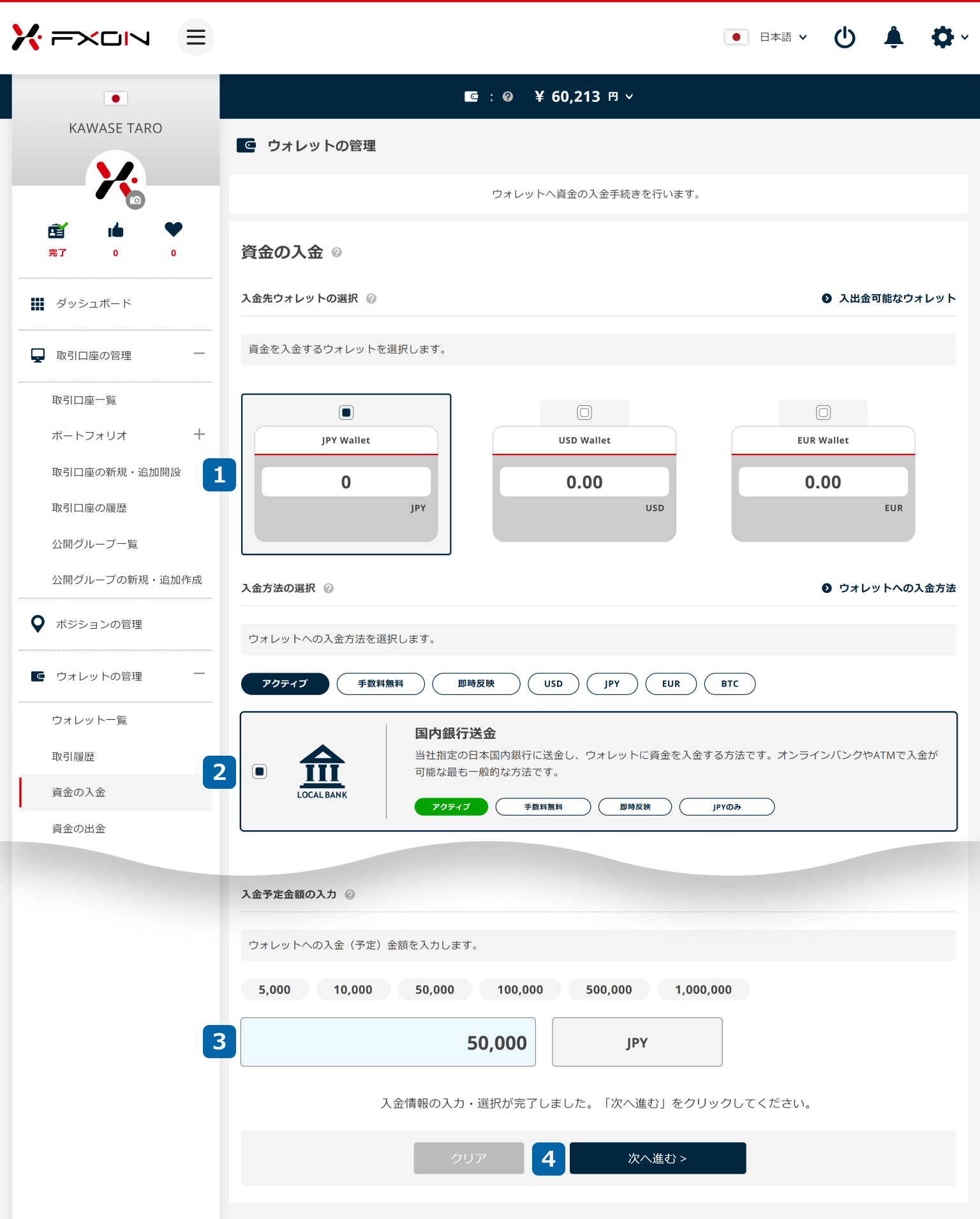
Task: Choose the 500,000 preset amount
Action: click(609, 990)
